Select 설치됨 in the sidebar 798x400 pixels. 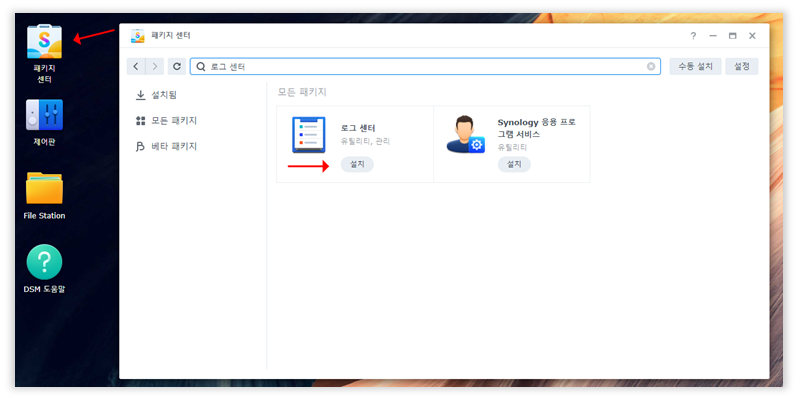click(157, 95)
